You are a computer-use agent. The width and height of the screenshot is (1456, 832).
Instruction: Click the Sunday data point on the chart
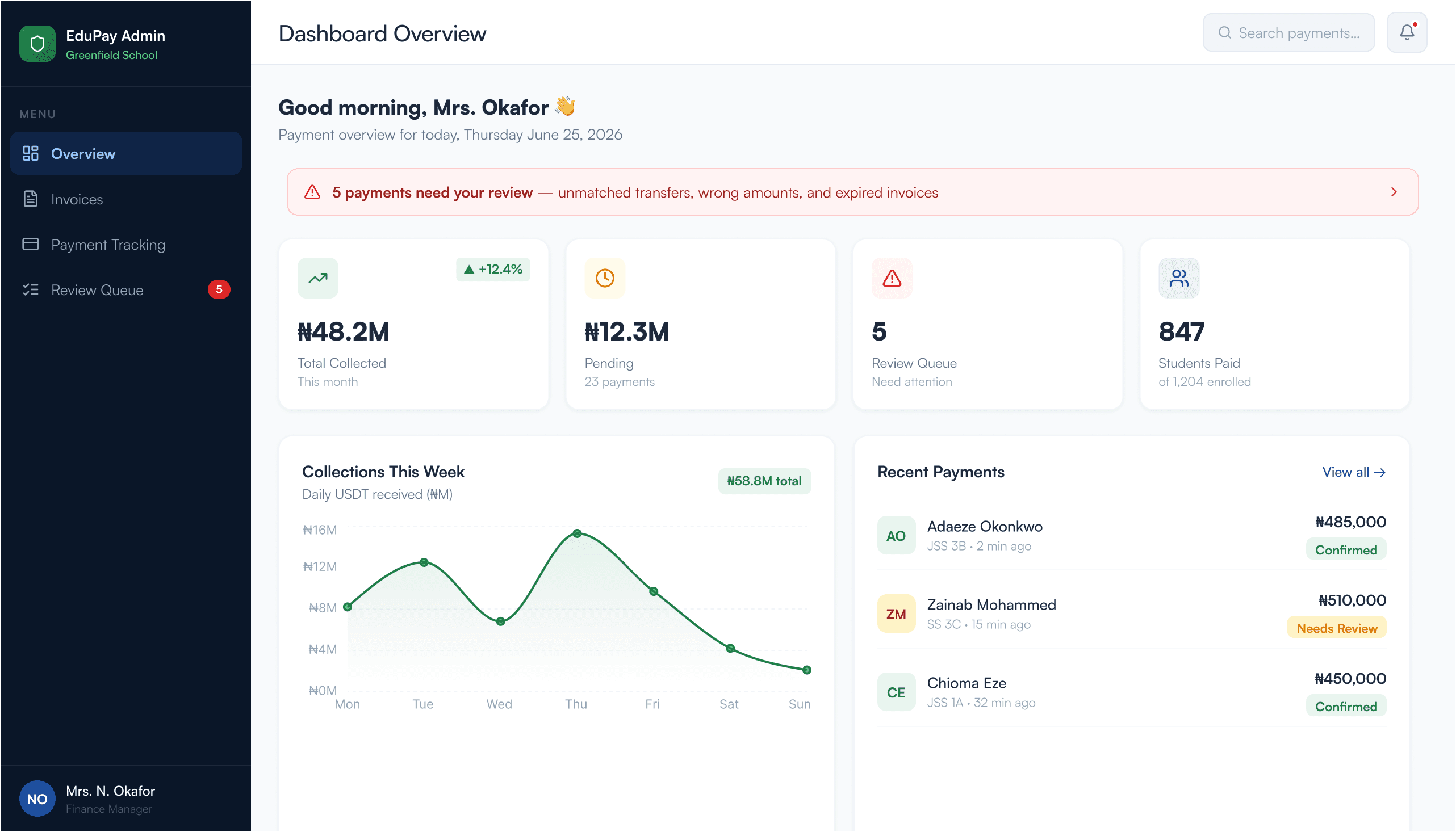coord(807,670)
